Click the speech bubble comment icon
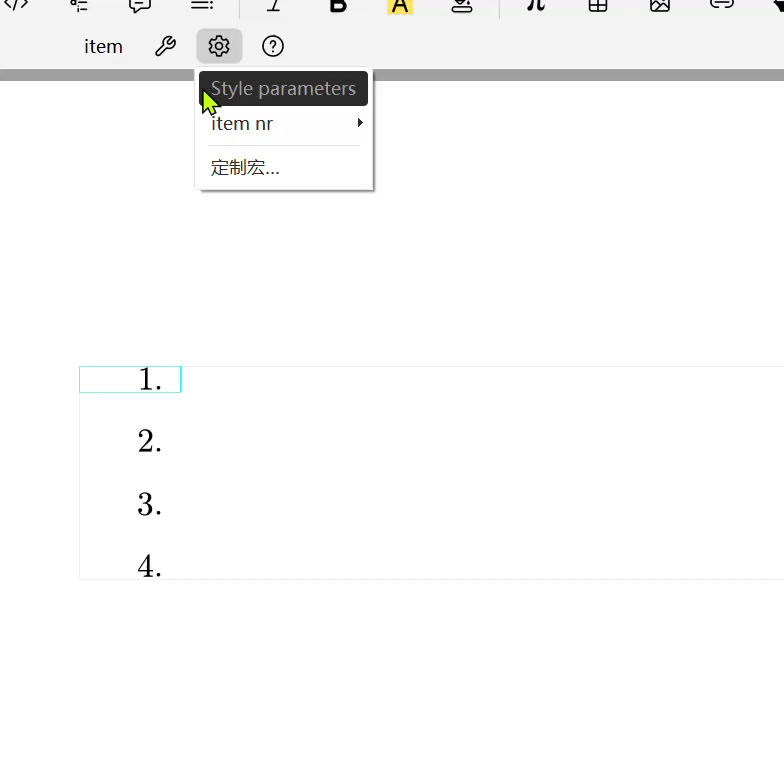This screenshot has height=760, width=784. (140, 6)
